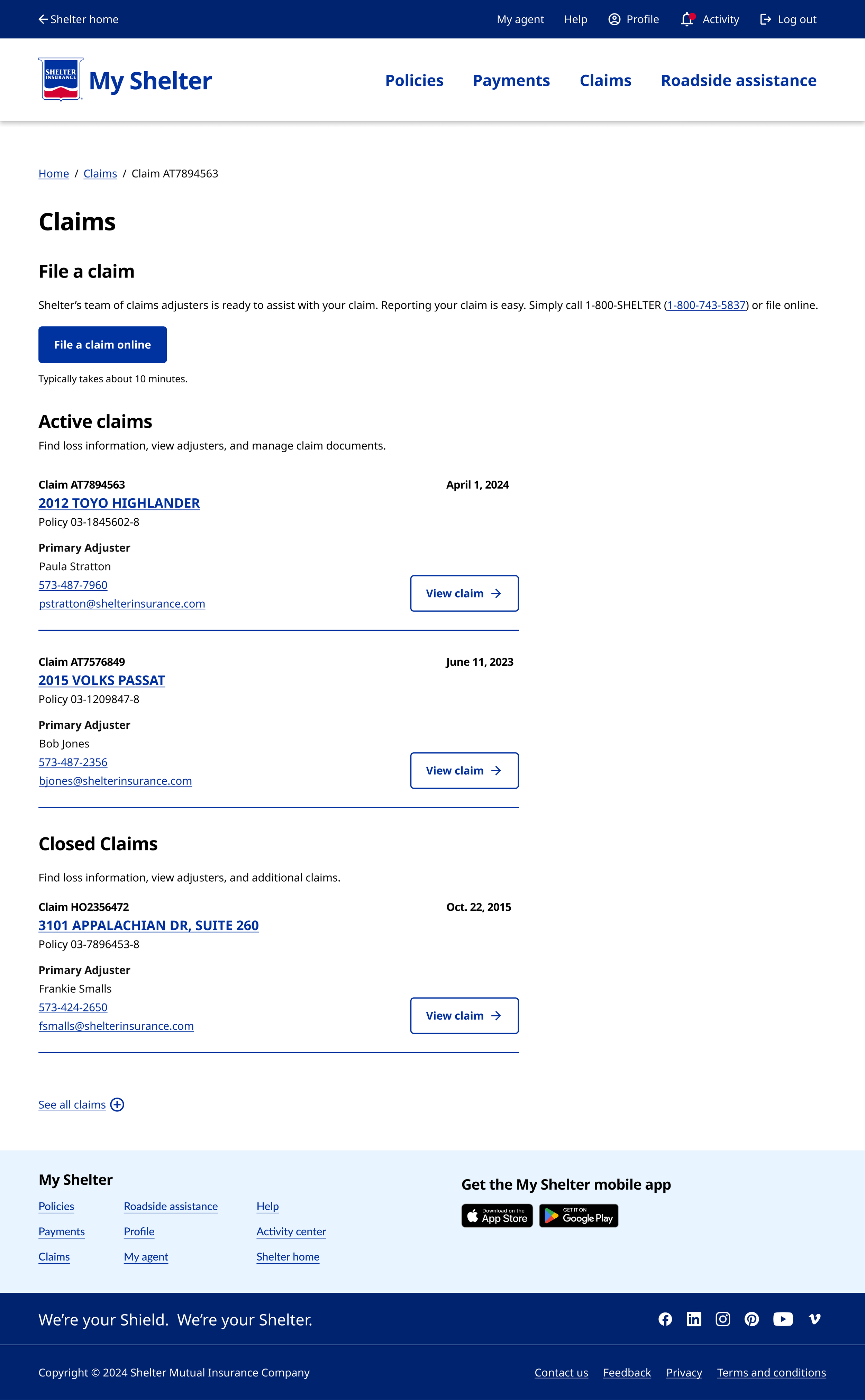This screenshot has height=1400, width=865.
Task: Click the App Store download badge
Action: click(497, 1215)
